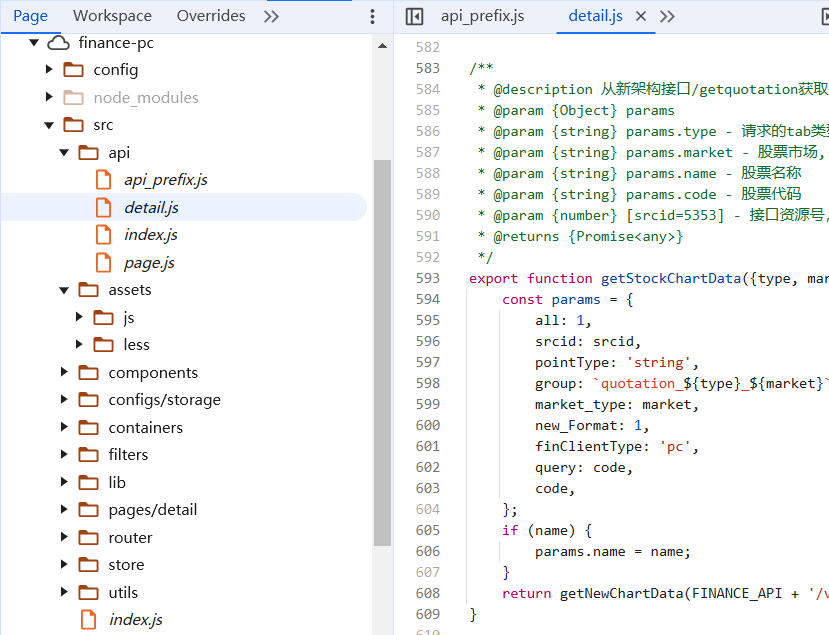Expand the pages/detail folder arrow
Screen dimensions: 829x635
pyautogui.click(x=64, y=509)
